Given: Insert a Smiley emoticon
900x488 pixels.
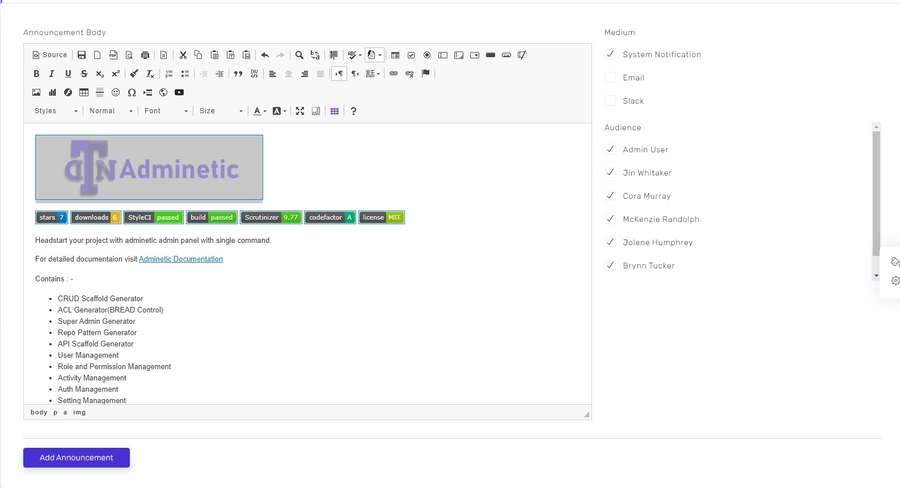Looking at the screenshot, I should click(x=115, y=92).
